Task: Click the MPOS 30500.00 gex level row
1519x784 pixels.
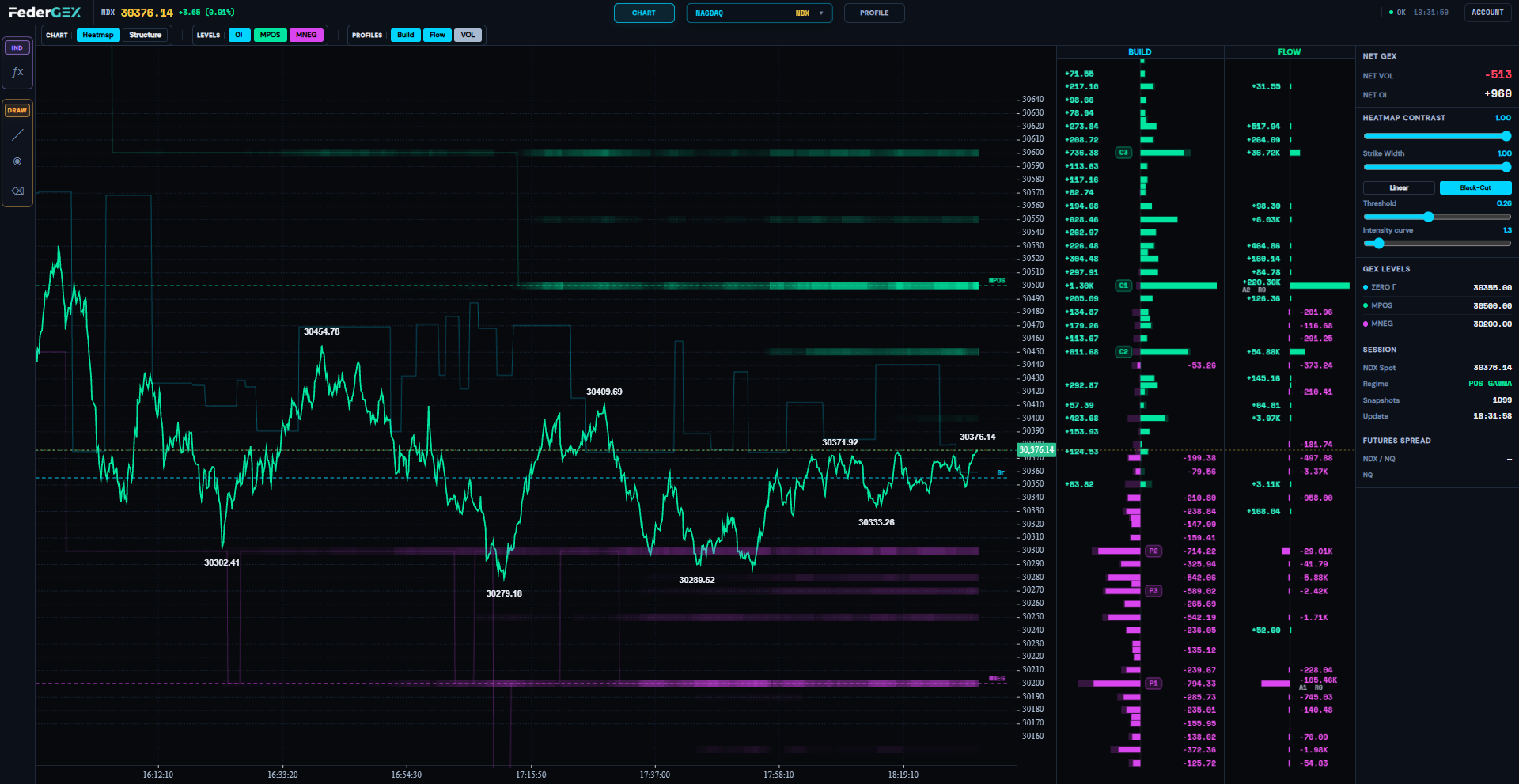Action: [x=1437, y=306]
